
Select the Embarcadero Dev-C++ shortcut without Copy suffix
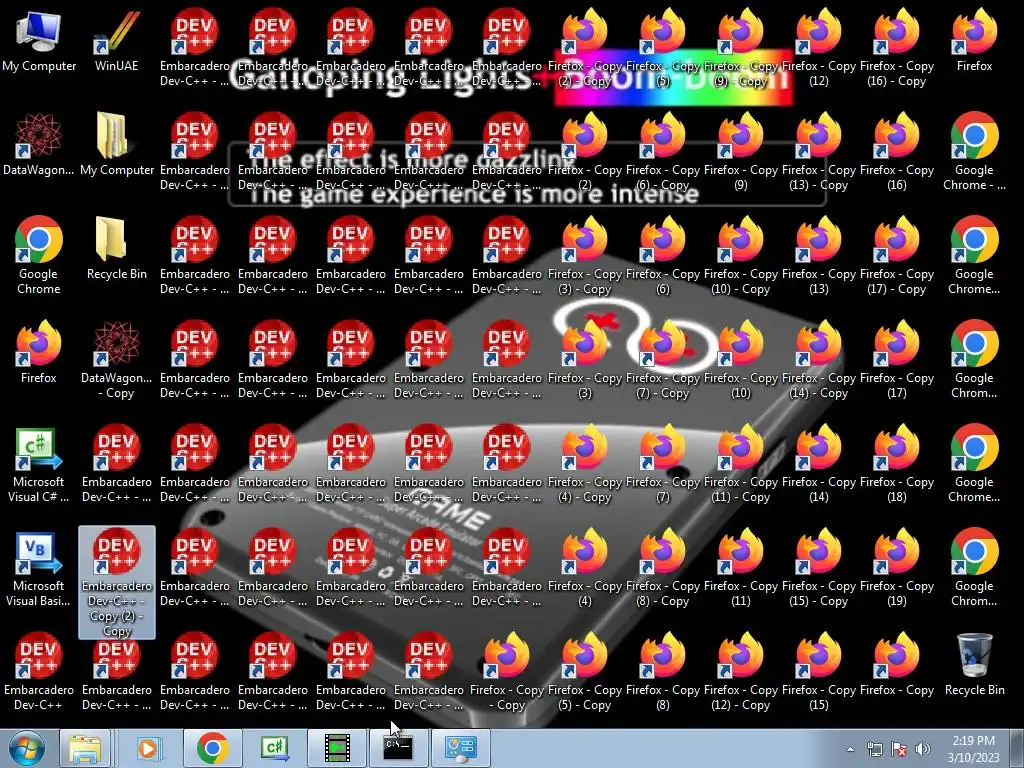39,671
